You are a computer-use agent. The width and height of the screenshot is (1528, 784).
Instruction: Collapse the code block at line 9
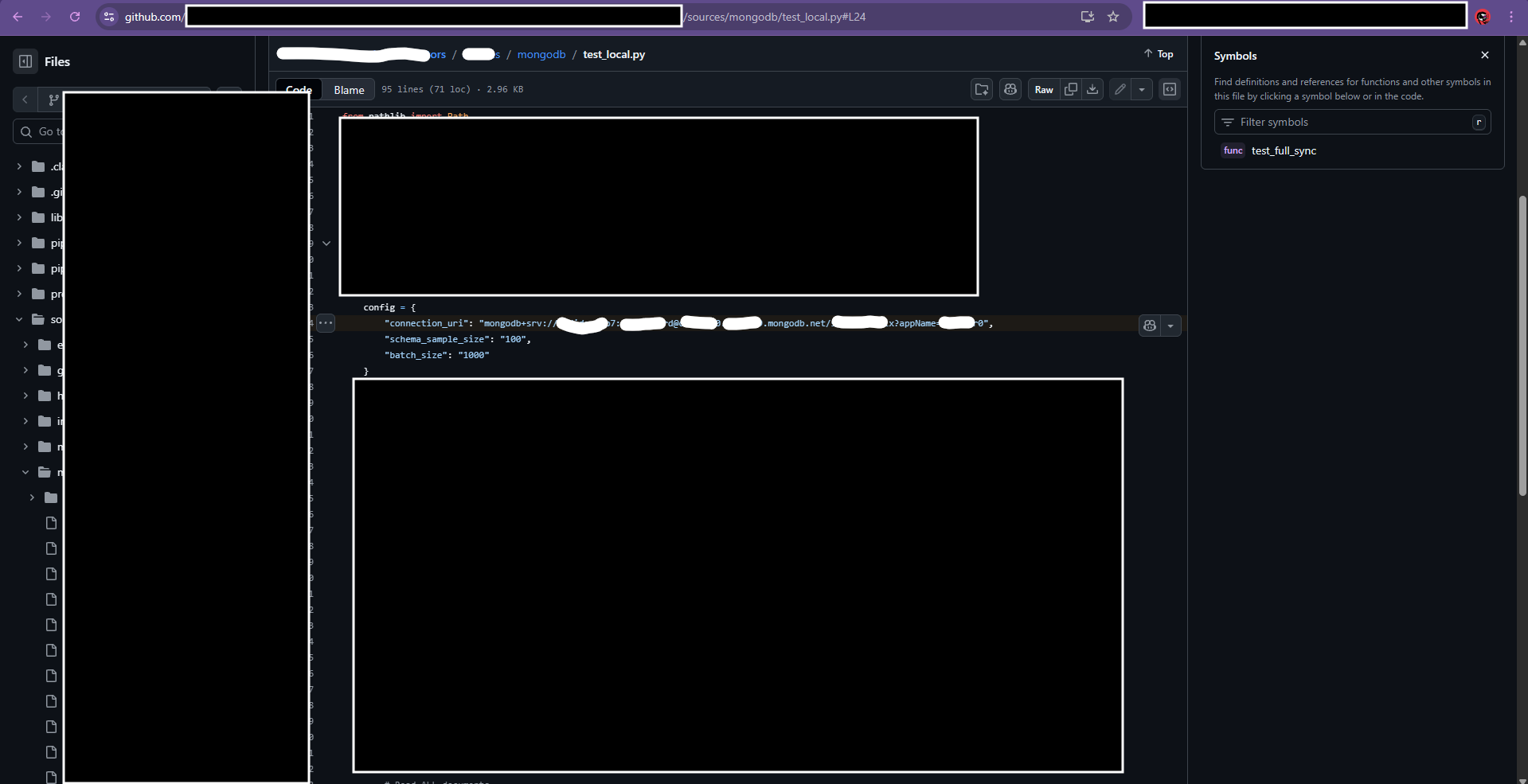326,244
